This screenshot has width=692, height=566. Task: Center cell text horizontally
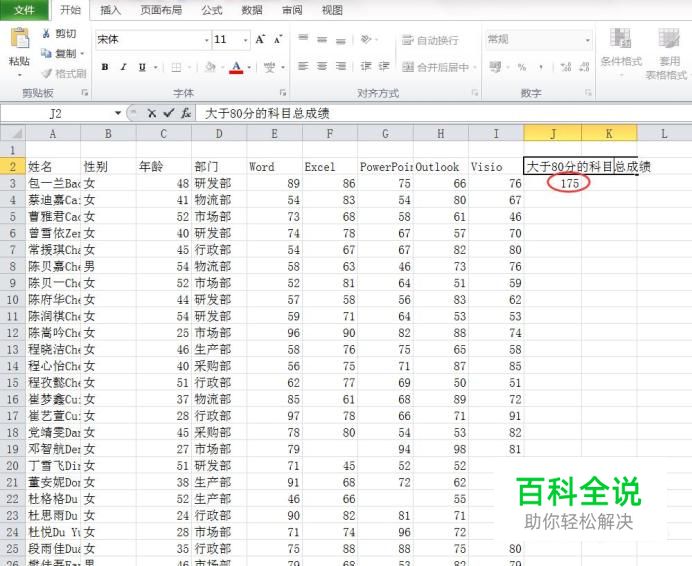pos(322,66)
